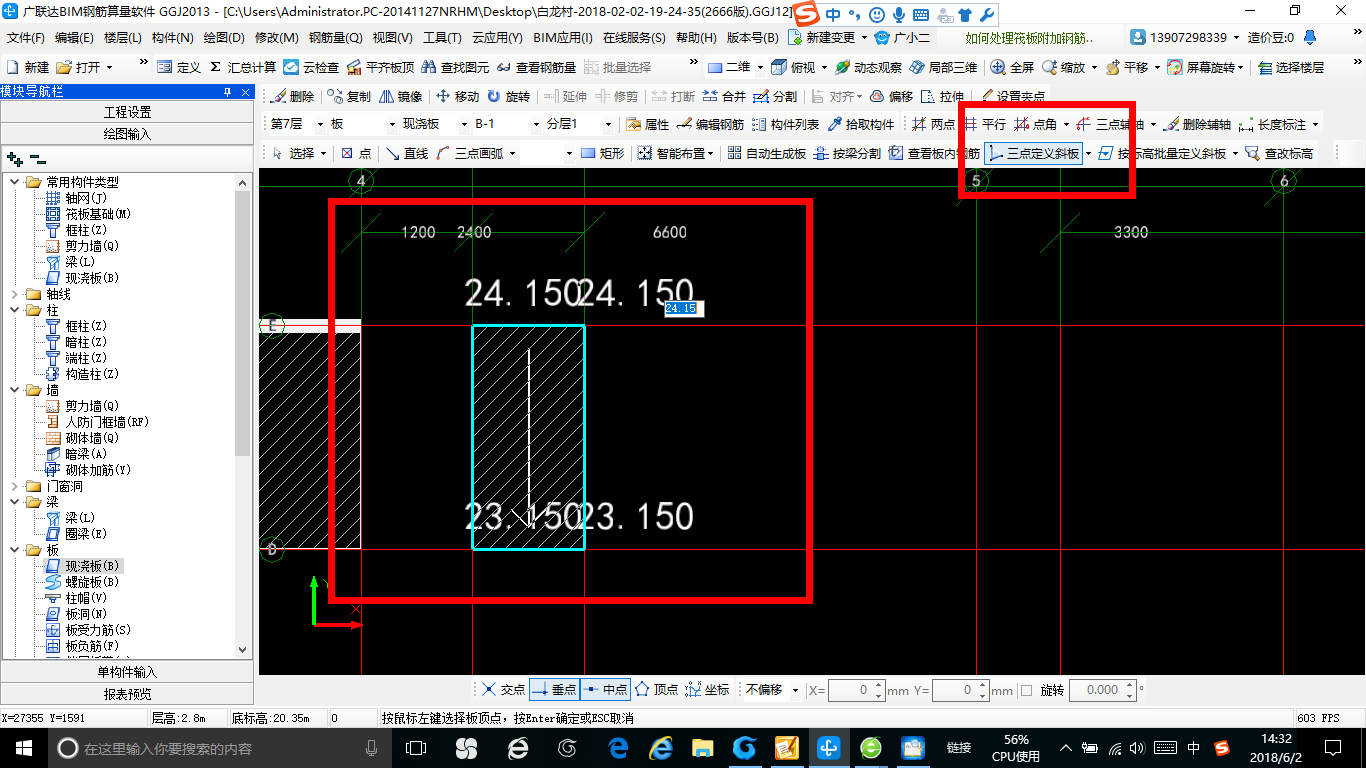Toggle 顶点 vertex snap
Image resolution: width=1366 pixels, height=768 pixels.
click(x=656, y=690)
